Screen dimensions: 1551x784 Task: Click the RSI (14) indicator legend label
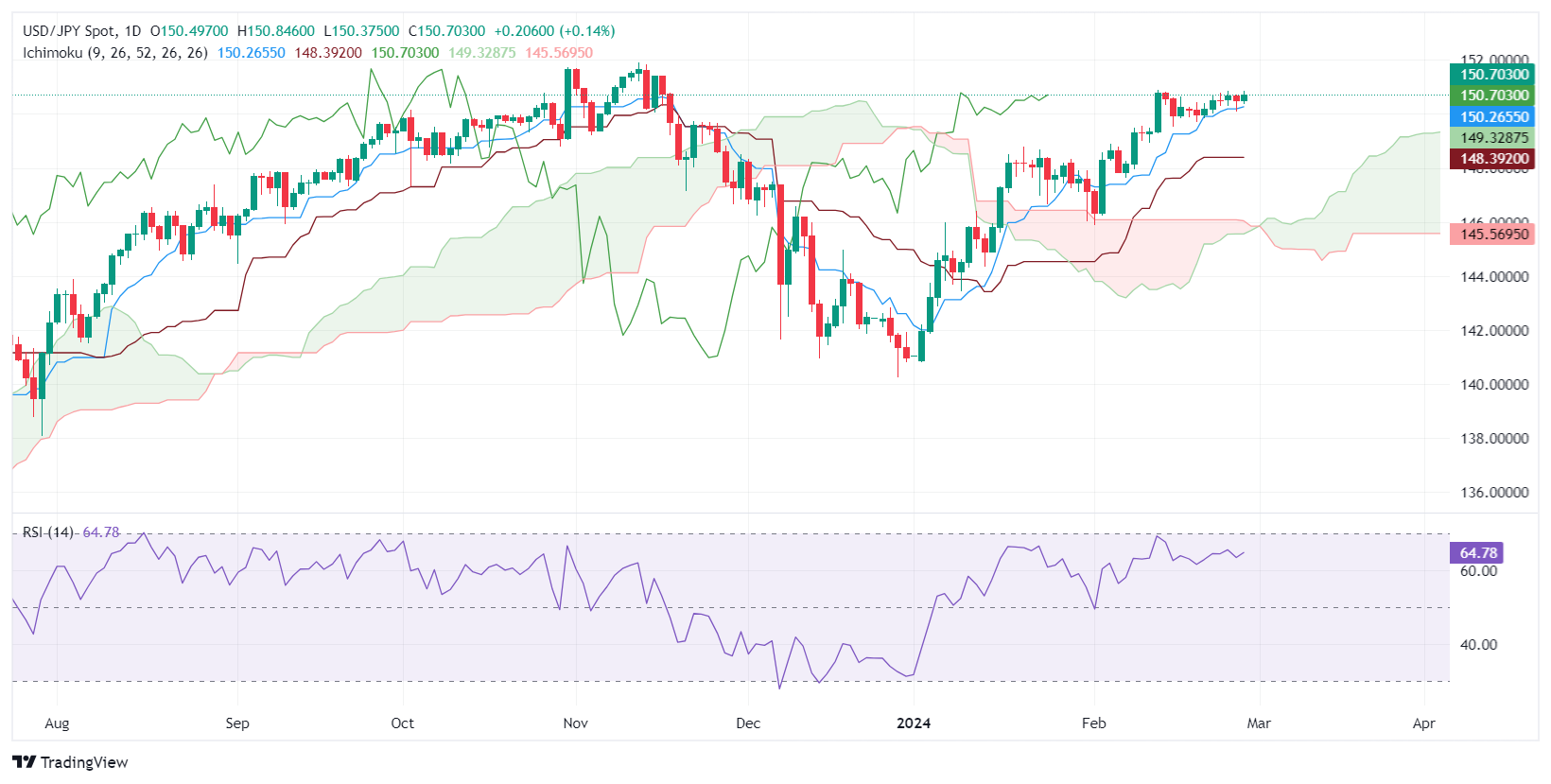pos(49,532)
